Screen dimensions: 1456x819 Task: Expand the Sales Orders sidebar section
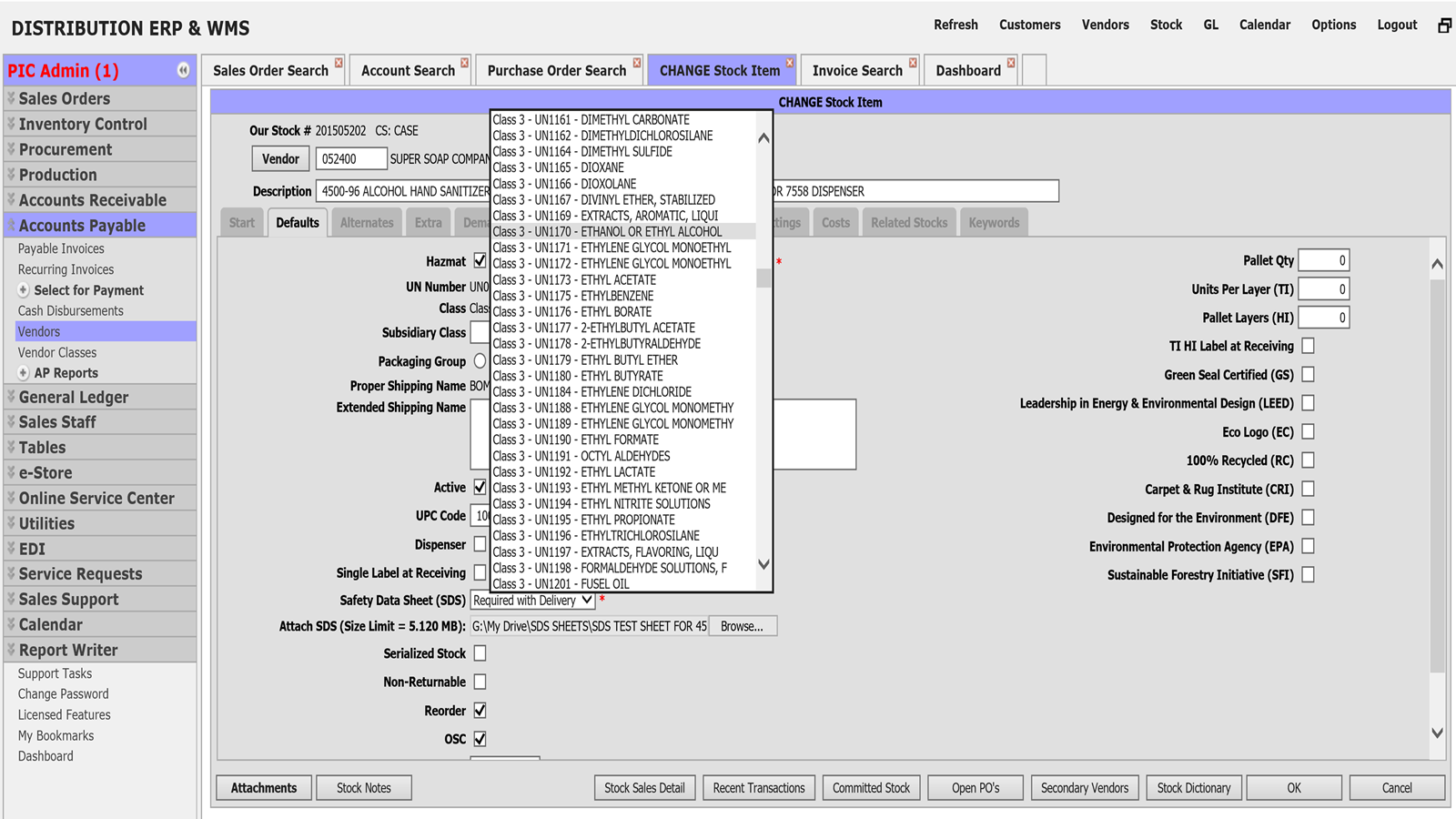click(x=100, y=98)
